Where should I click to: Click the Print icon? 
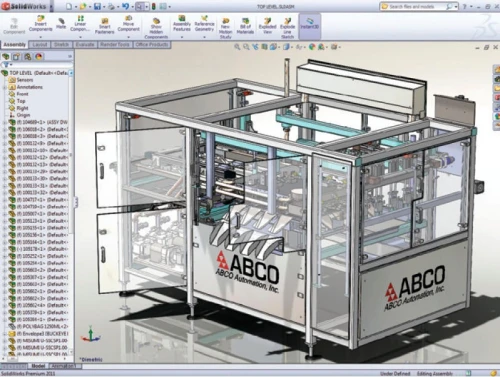(x=111, y=6)
